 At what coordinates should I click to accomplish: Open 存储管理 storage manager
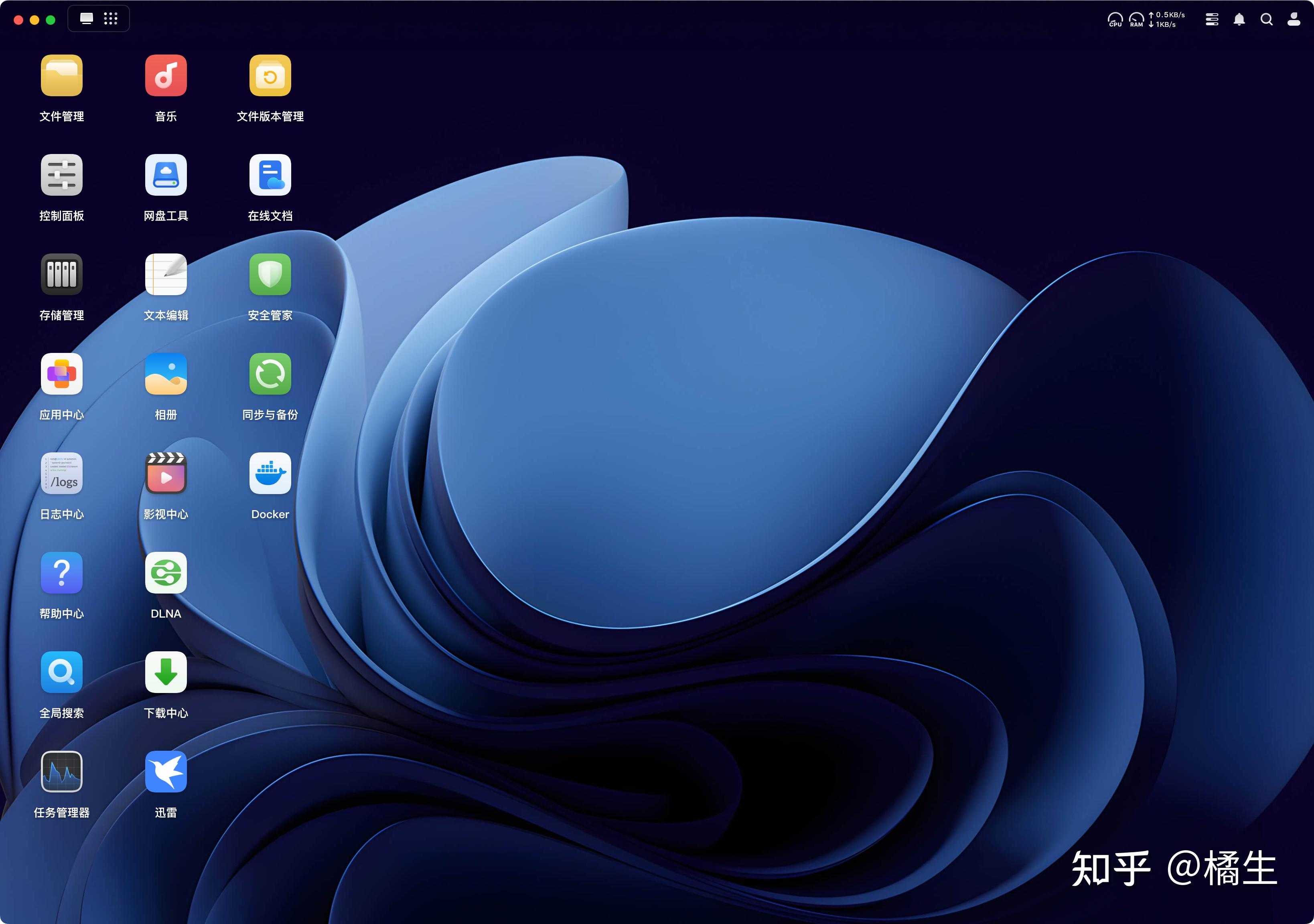(61, 275)
